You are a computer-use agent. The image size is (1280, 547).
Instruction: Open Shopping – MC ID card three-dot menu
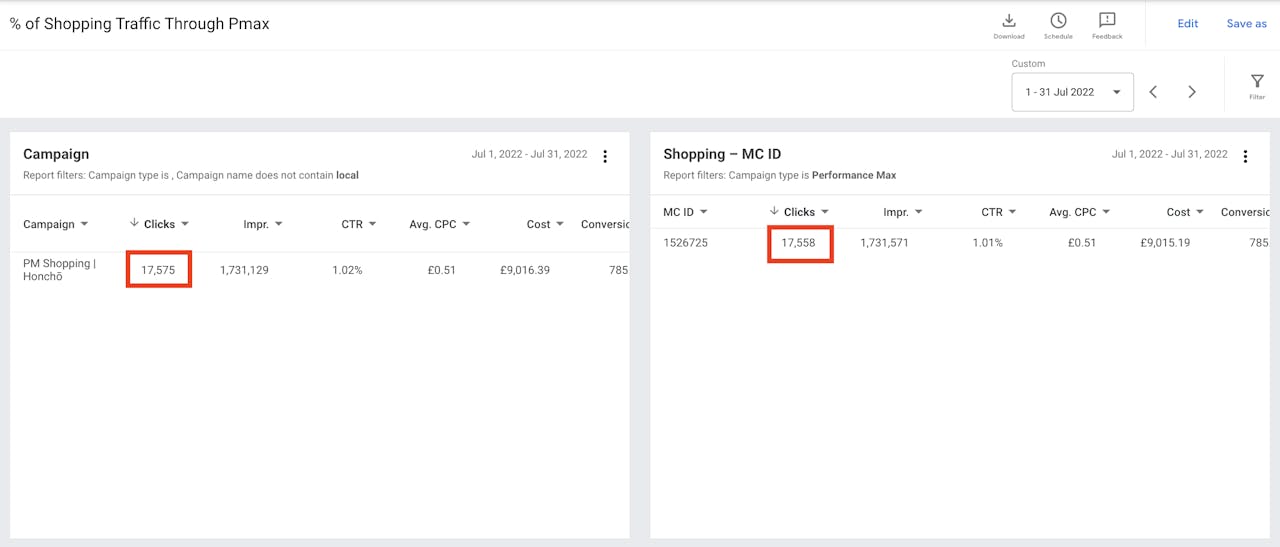1245,156
